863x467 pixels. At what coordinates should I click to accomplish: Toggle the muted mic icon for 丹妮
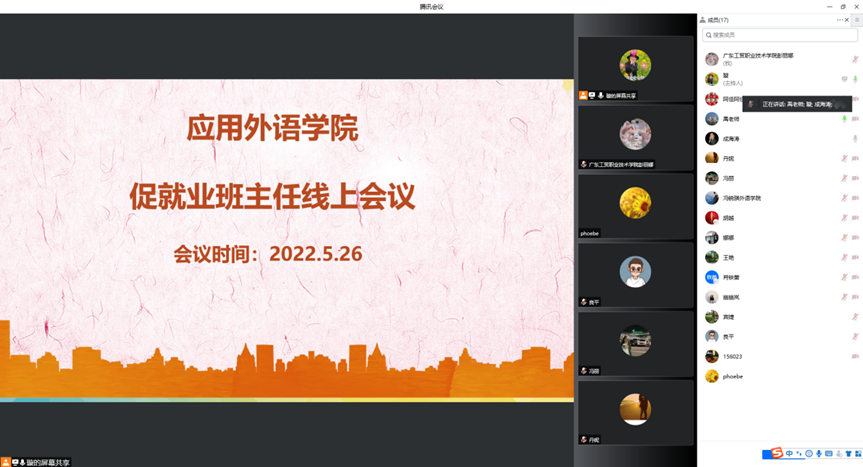844,158
